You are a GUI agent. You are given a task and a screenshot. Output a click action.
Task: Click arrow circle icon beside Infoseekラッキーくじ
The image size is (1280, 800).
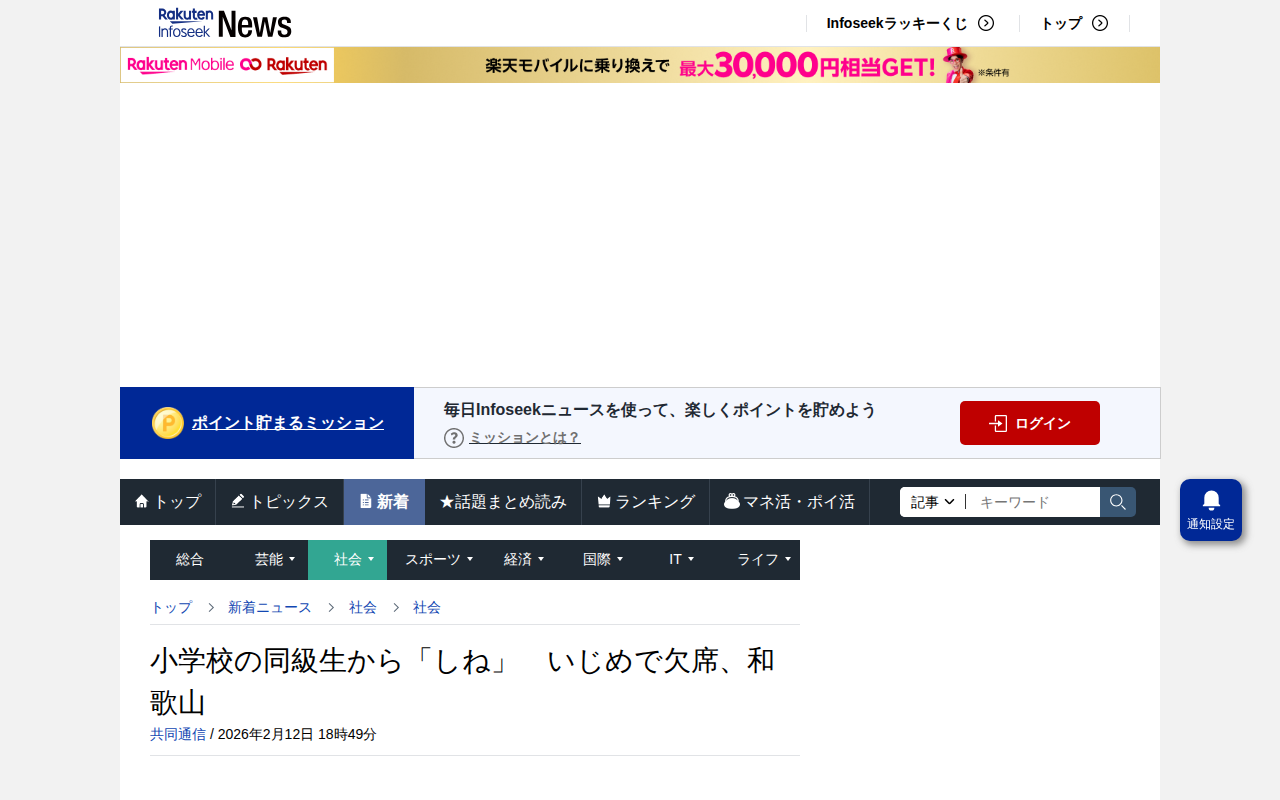(986, 23)
